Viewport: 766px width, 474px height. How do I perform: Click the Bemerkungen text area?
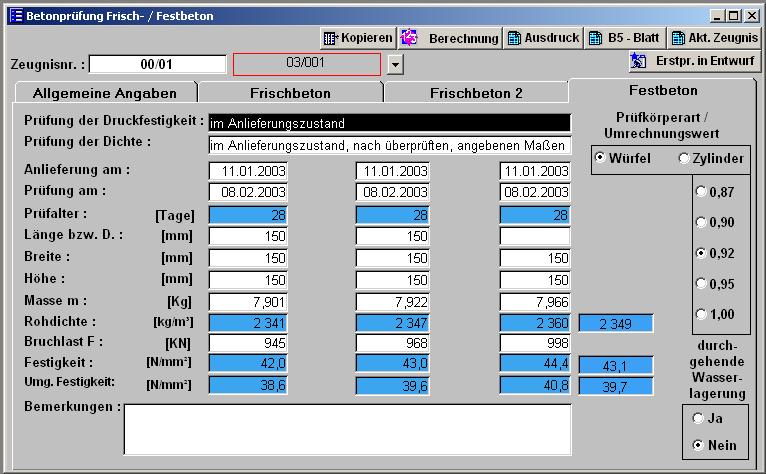click(x=347, y=429)
